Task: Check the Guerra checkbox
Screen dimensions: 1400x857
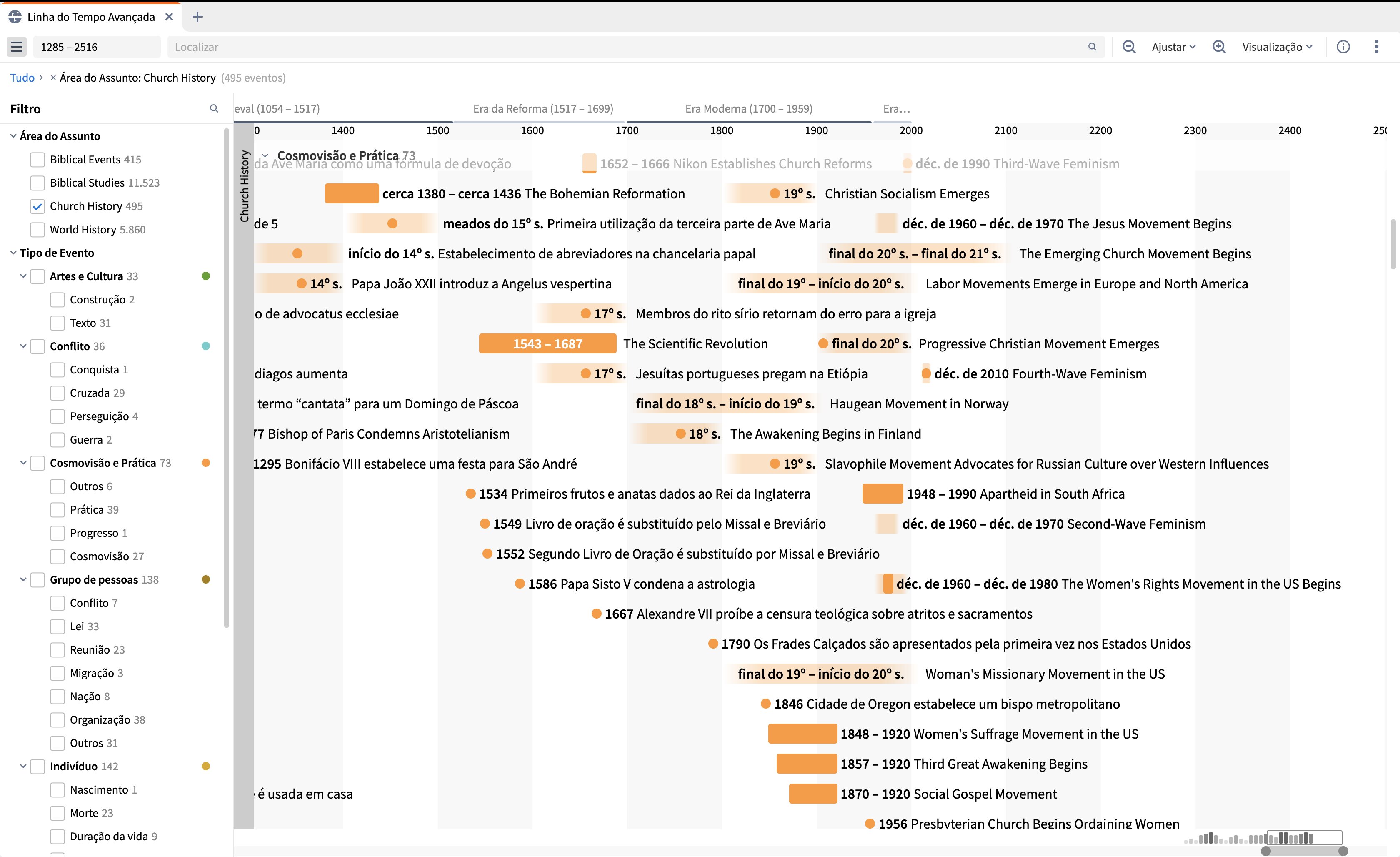Action: coord(57,440)
